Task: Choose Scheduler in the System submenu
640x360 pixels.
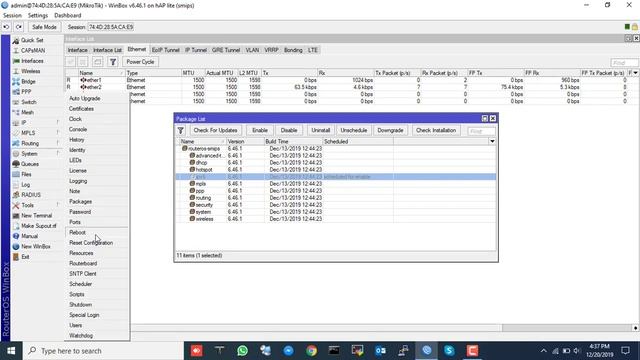Action: (80, 284)
